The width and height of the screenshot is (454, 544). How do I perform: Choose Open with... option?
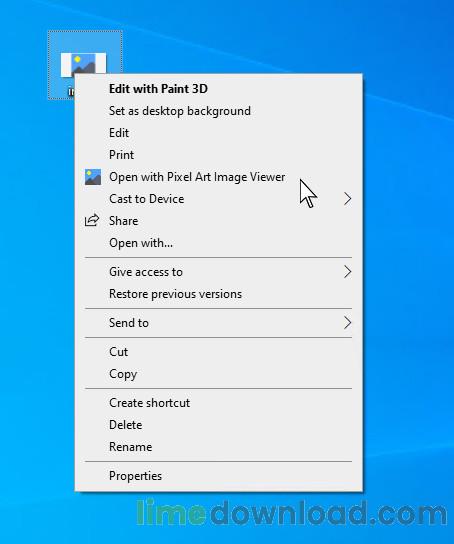coord(141,243)
